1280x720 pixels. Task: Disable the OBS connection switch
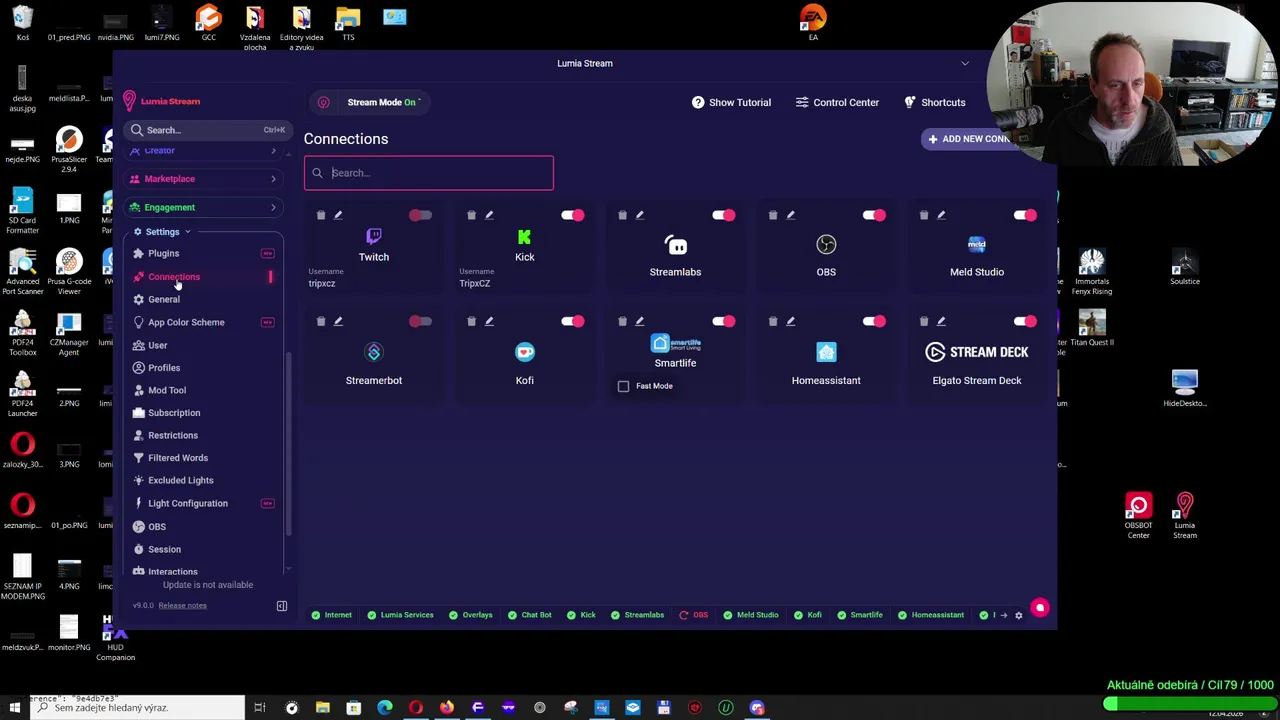(874, 216)
